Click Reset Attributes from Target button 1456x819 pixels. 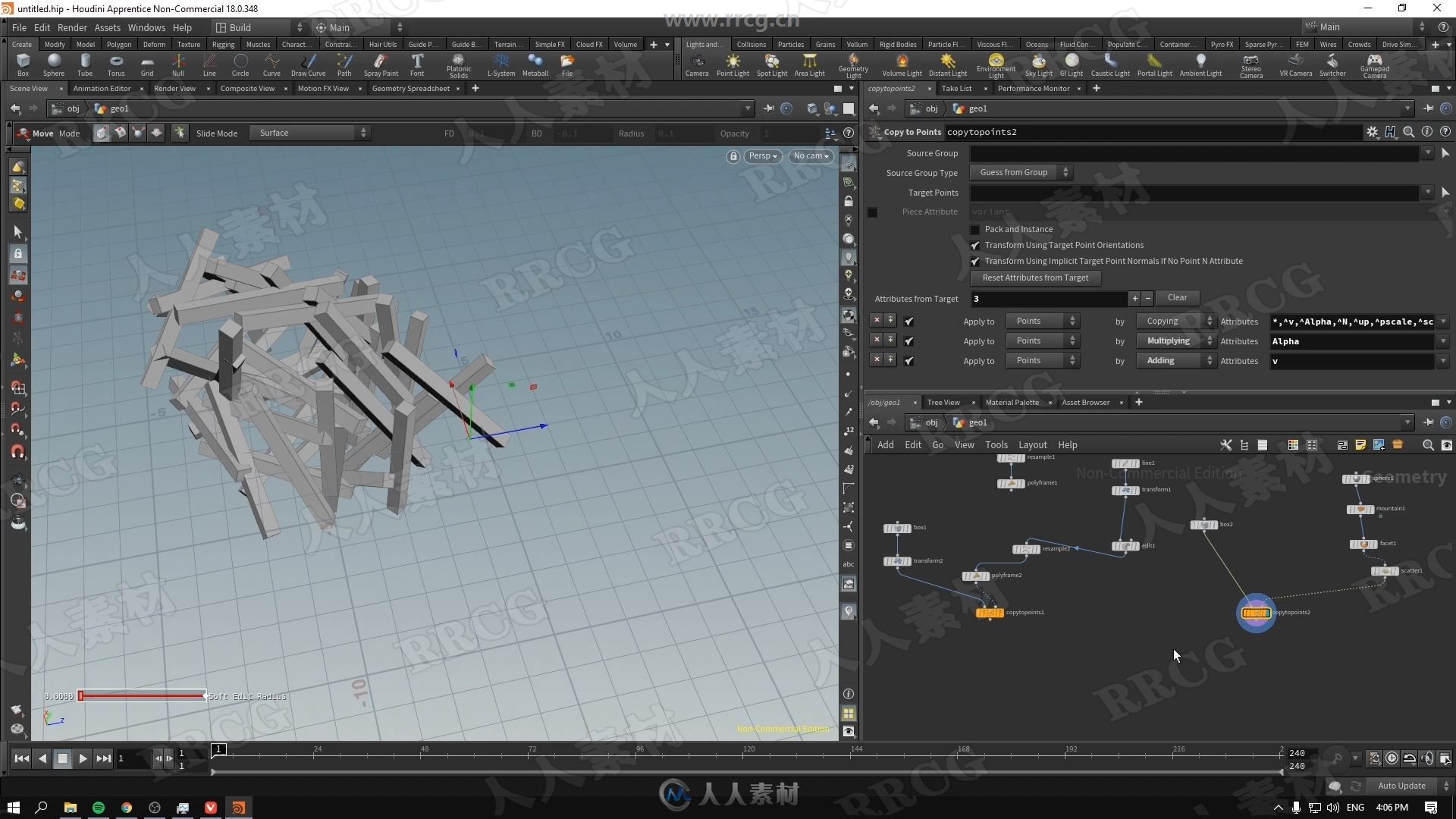[x=1034, y=277]
